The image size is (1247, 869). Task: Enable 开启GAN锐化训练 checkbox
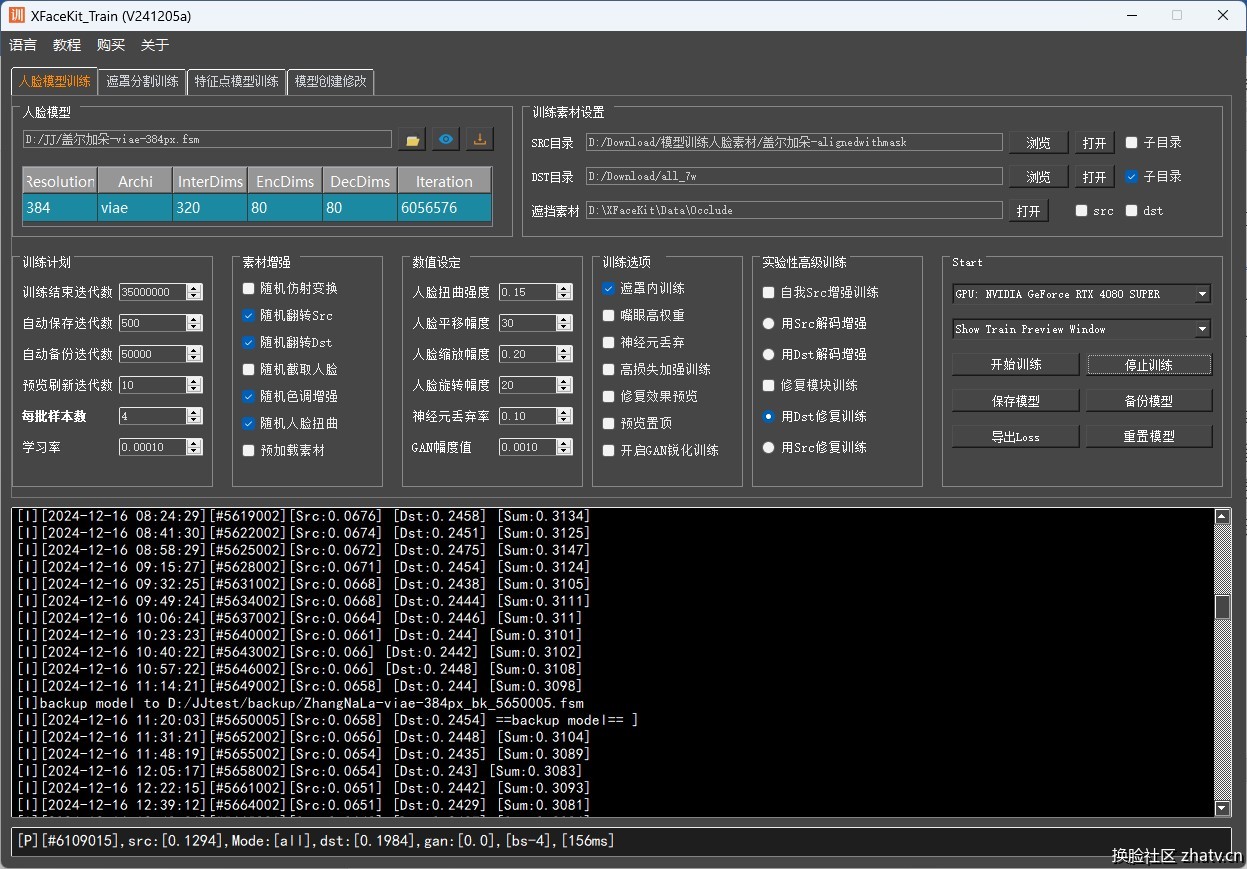(x=608, y=450)
